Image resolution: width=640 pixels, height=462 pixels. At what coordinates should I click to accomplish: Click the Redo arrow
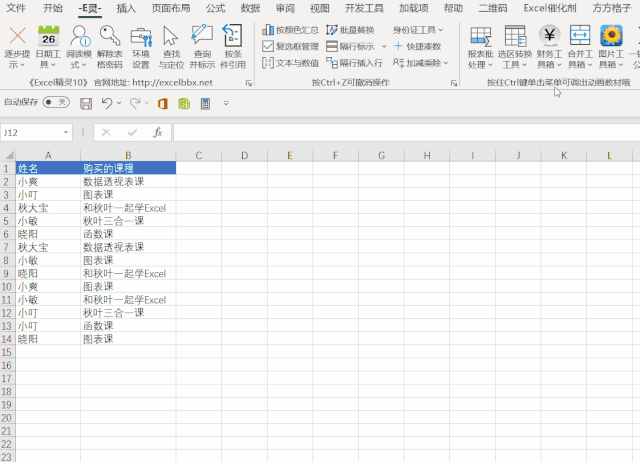coord(135,103)
